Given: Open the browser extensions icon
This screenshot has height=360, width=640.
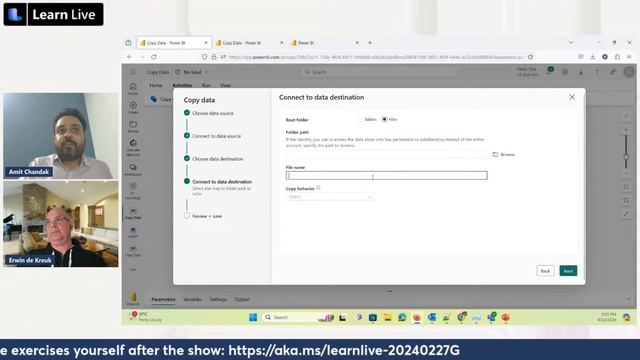Looking at the screenshot, I should point(617,57).
